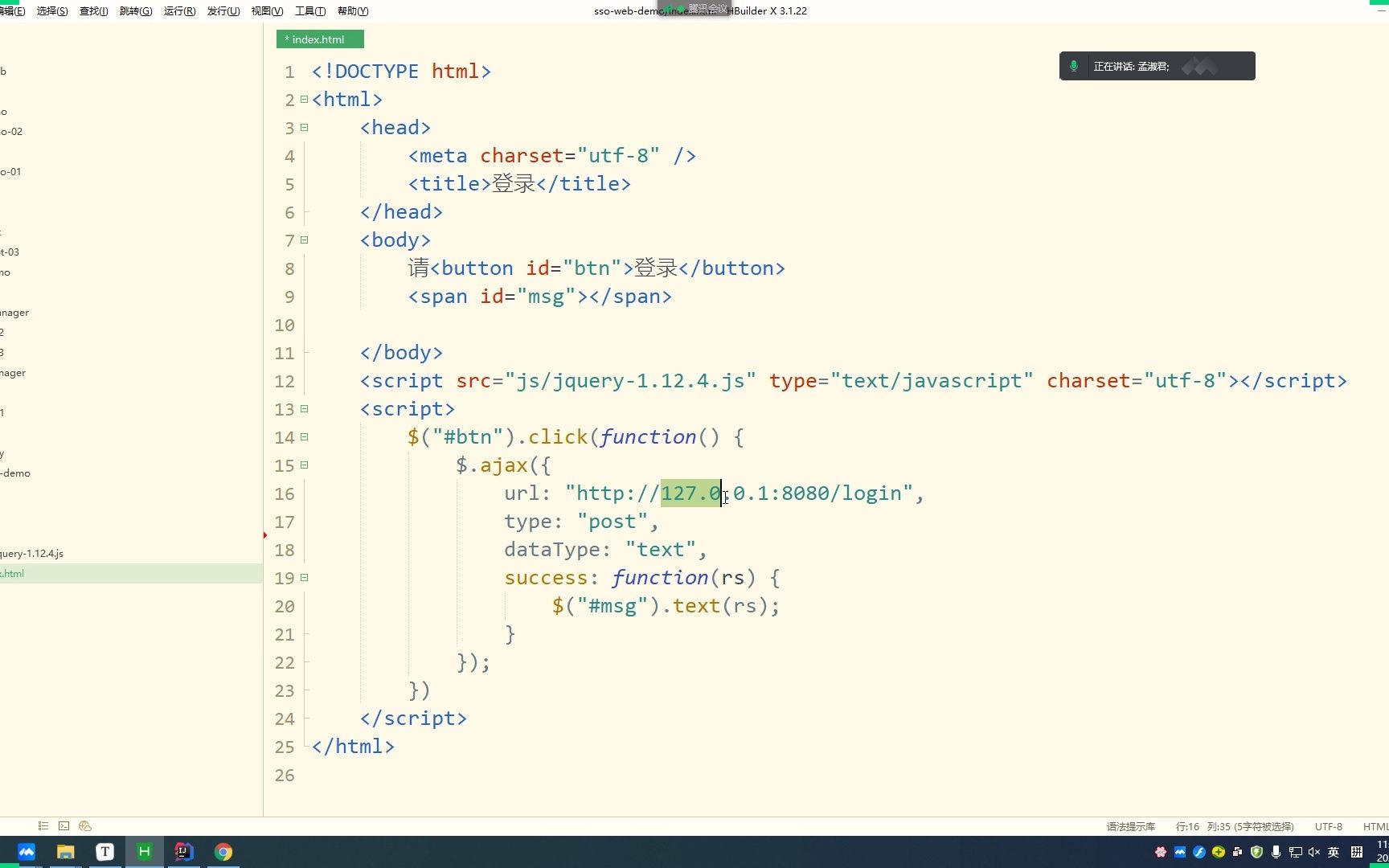
Task: Click the pink flower tray icon
Action: pyautogui.click(x=1161, y=852)
